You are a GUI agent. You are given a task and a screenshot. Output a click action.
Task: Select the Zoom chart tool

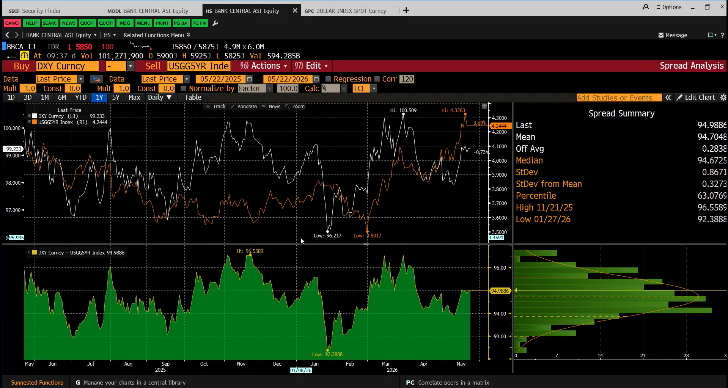coord(296,106)
